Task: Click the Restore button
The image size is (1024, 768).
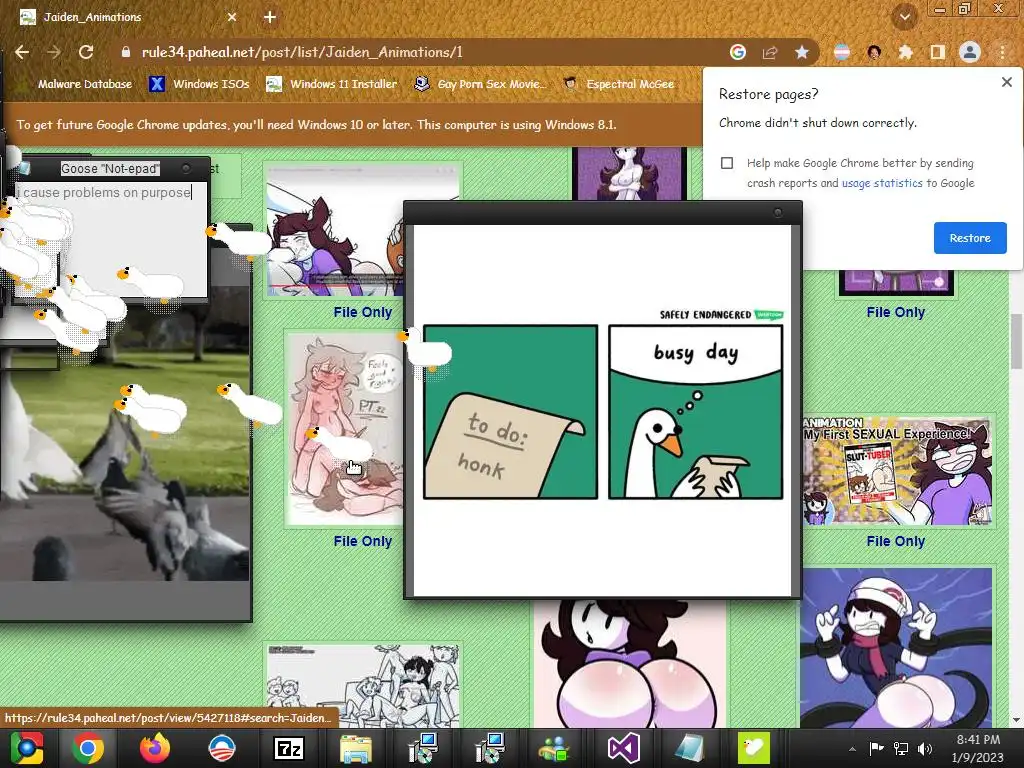Action: (970, 238)
